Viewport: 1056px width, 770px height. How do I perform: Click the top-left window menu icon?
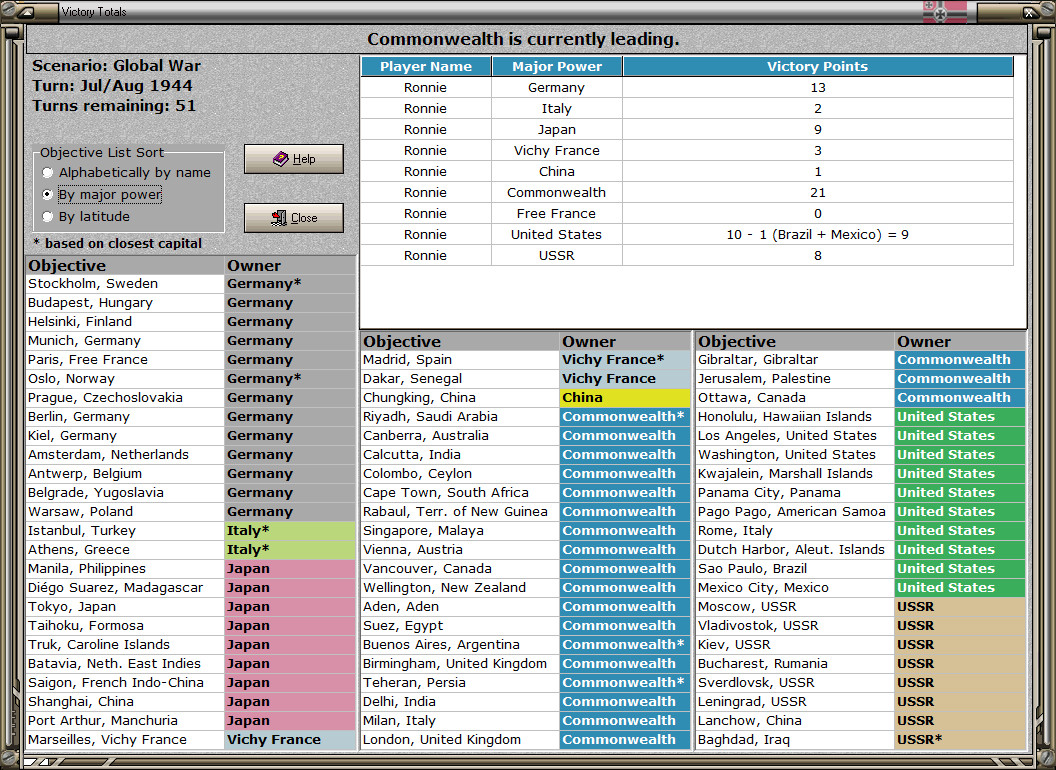27,11
